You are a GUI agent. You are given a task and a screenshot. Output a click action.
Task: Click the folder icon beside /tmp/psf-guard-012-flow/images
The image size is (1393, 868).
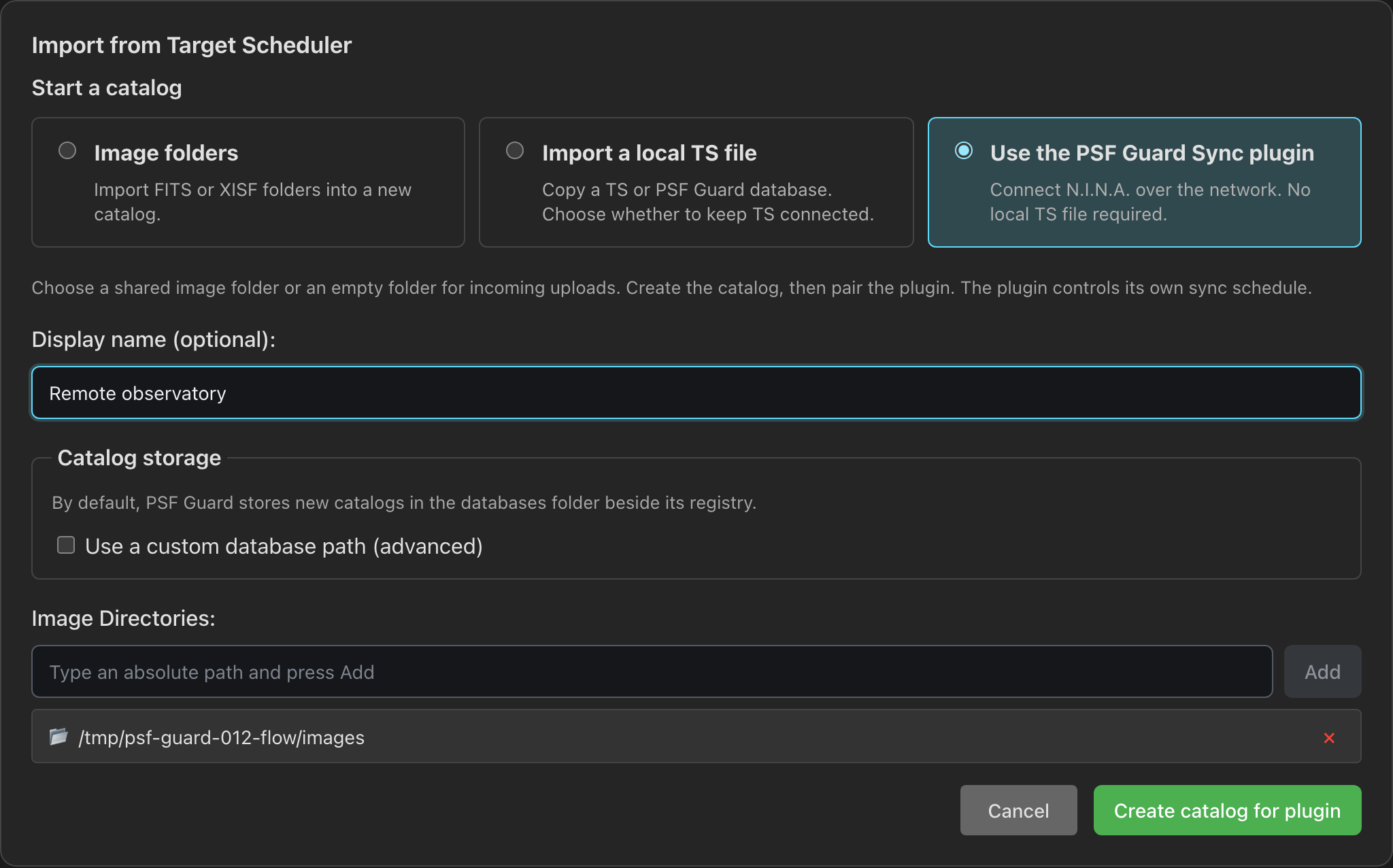point(58,737)
